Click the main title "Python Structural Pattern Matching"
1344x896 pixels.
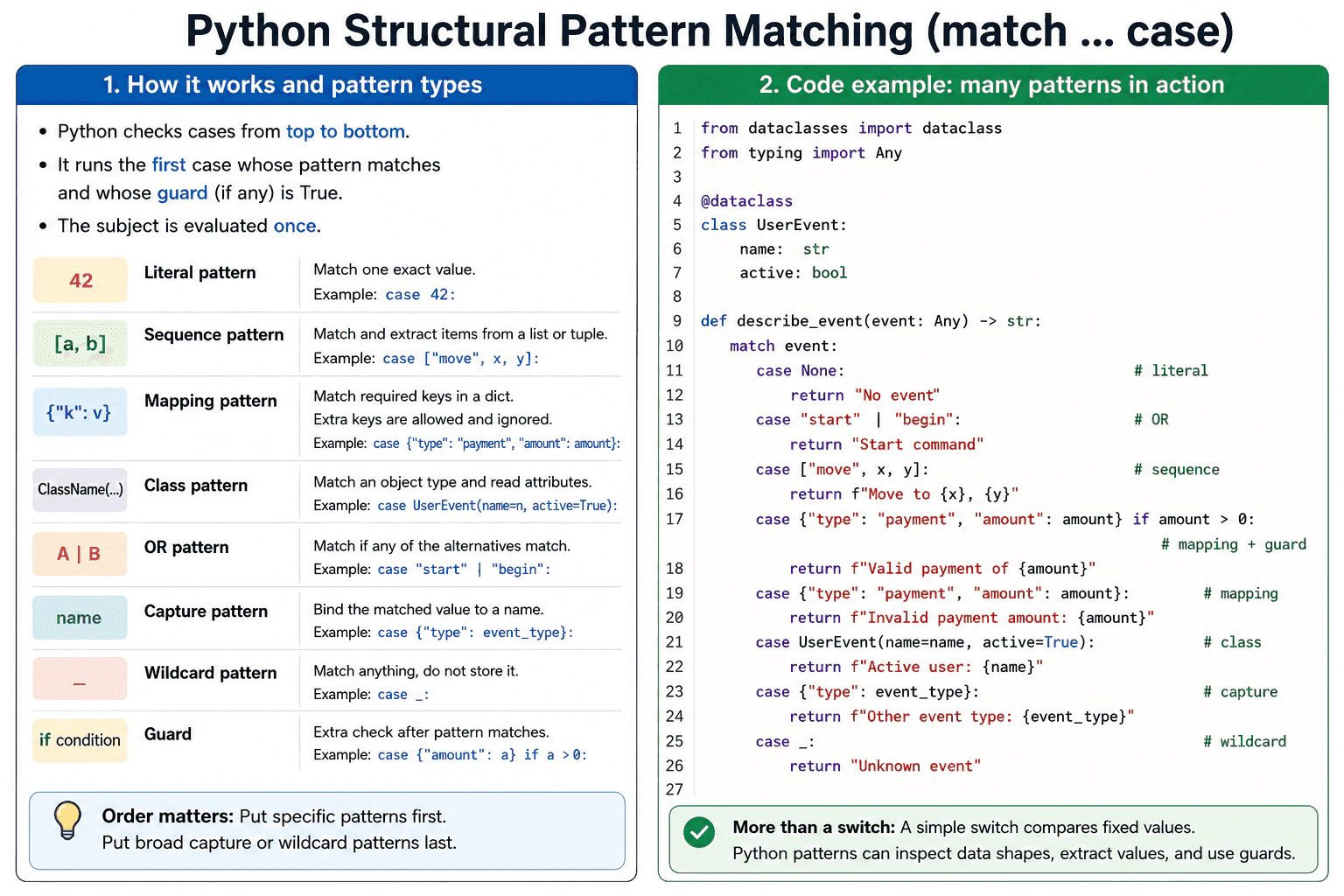tap(549, 31)
